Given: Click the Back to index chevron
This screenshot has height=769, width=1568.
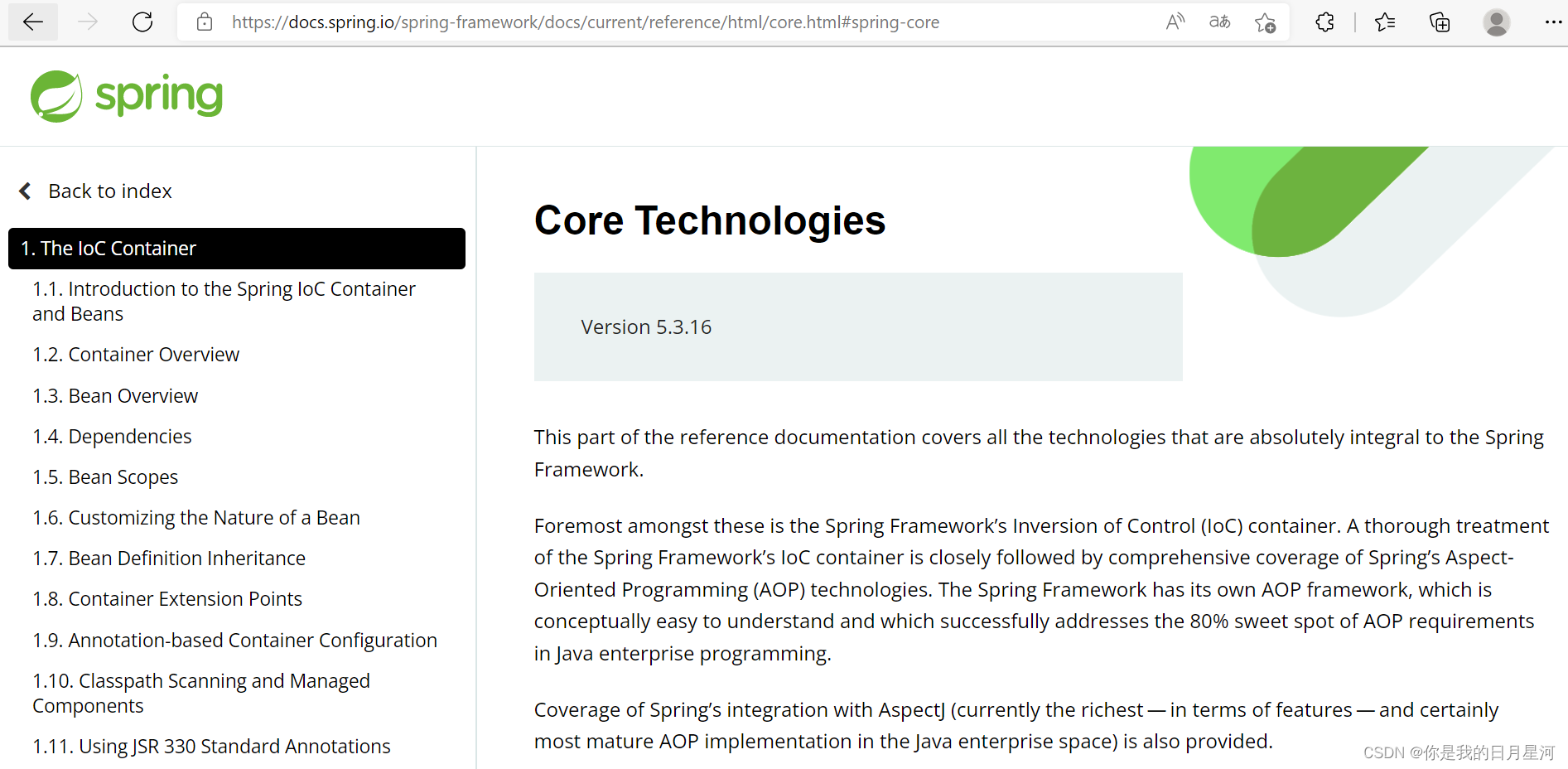Looking at the screenshot, I should coord(26,191).
